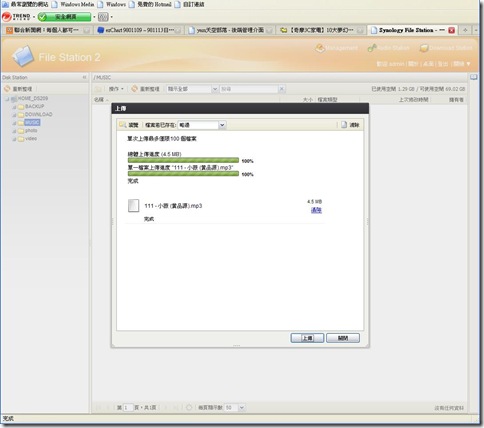Expand the DOWNLOAD folder node
The image size is (484, 428).
click(x=14, y=115)
